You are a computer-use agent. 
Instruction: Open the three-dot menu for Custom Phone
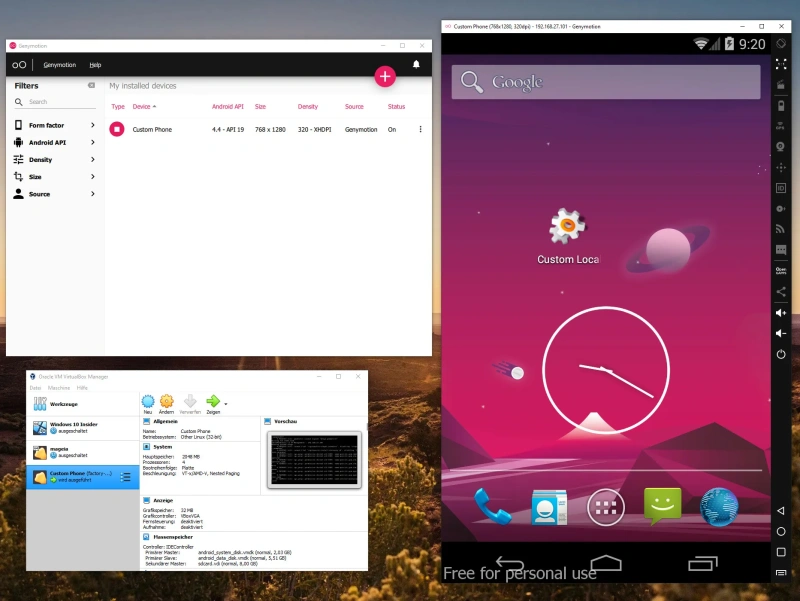[x=420, y=129]
